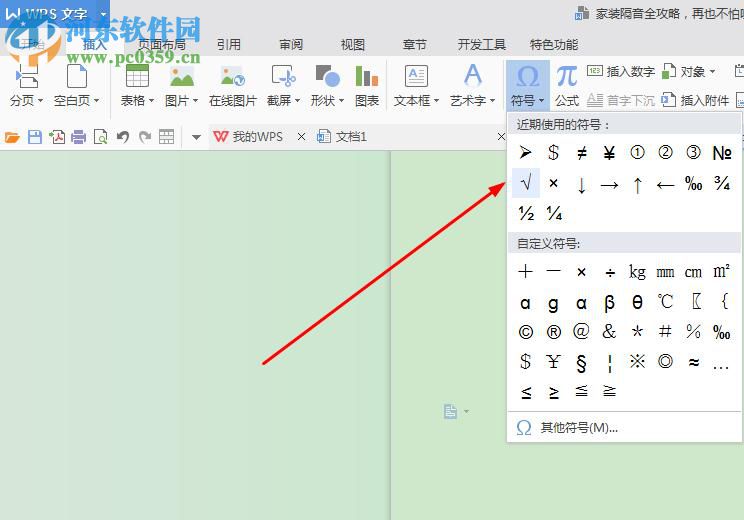Pick the ℃ degree Celsius symbol

665,302
